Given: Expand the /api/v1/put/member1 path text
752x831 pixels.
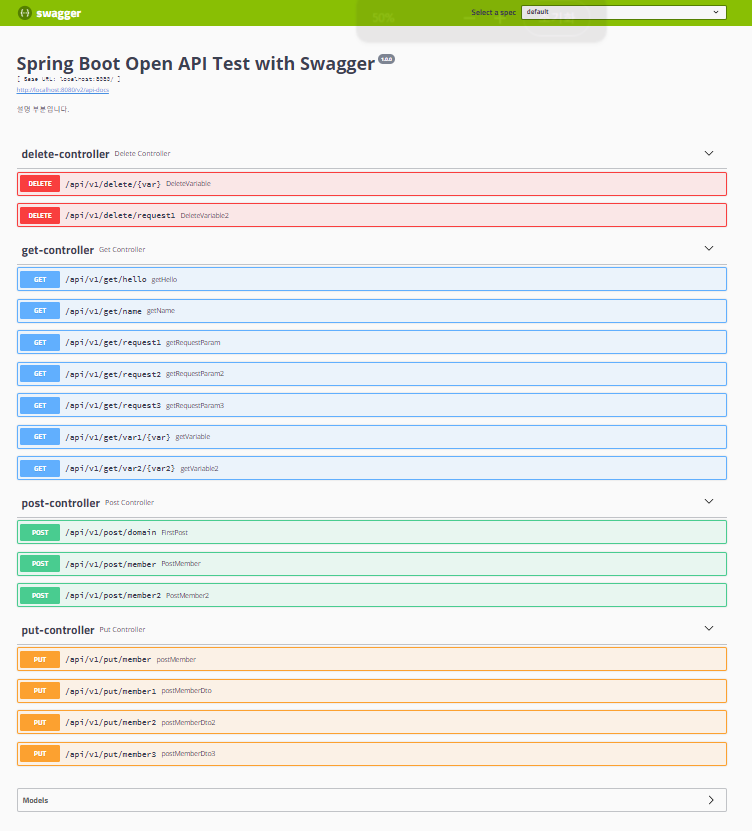Looking at the screenshot, I should (x=111, y=691).
